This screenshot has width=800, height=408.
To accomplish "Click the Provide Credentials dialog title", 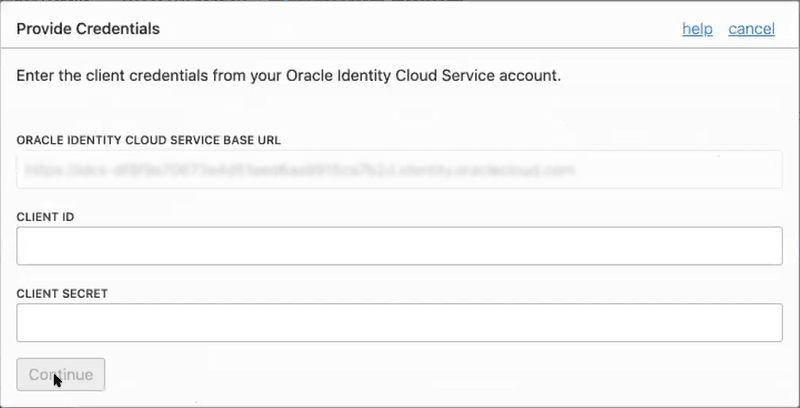I will coord(89,29).
